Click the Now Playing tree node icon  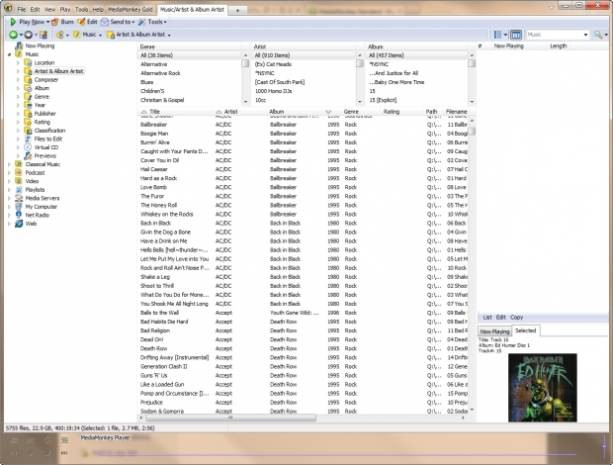18,46
